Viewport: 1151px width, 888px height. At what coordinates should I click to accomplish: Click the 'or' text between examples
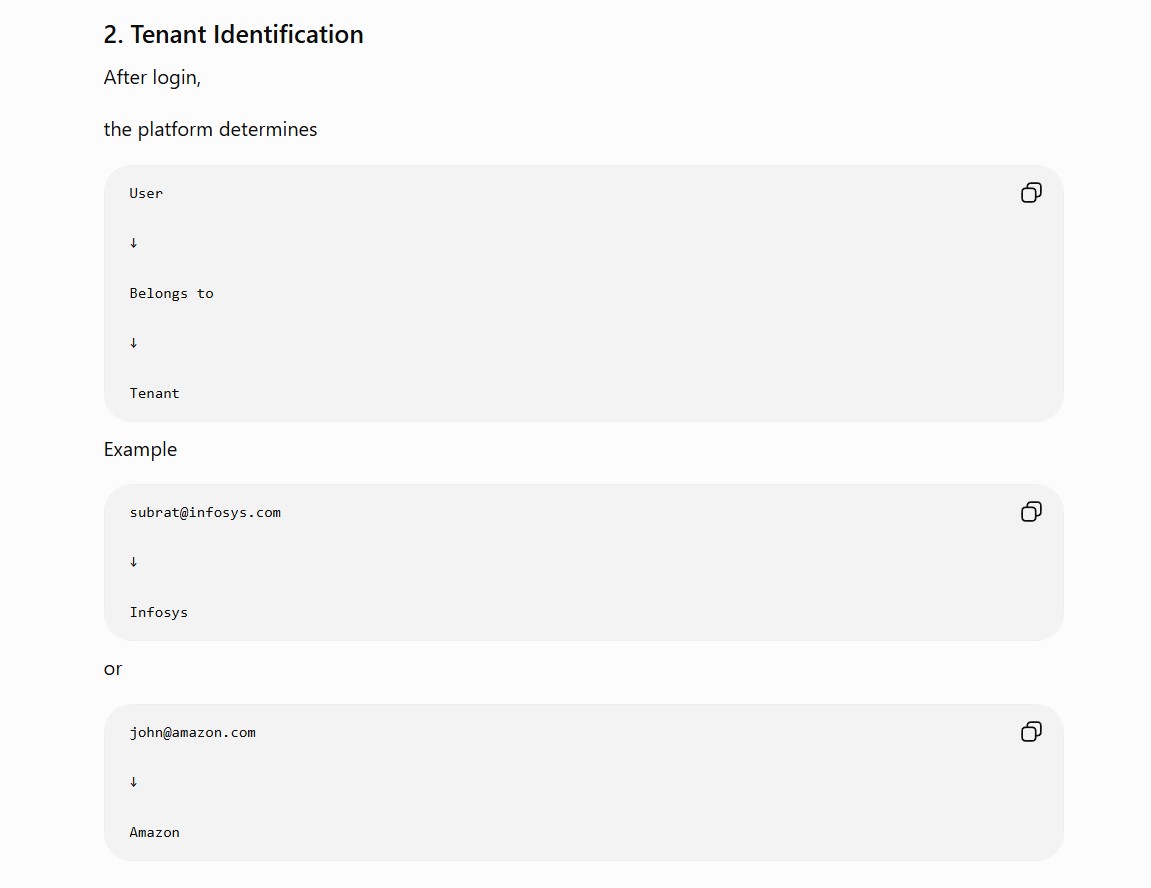[113, 669]
